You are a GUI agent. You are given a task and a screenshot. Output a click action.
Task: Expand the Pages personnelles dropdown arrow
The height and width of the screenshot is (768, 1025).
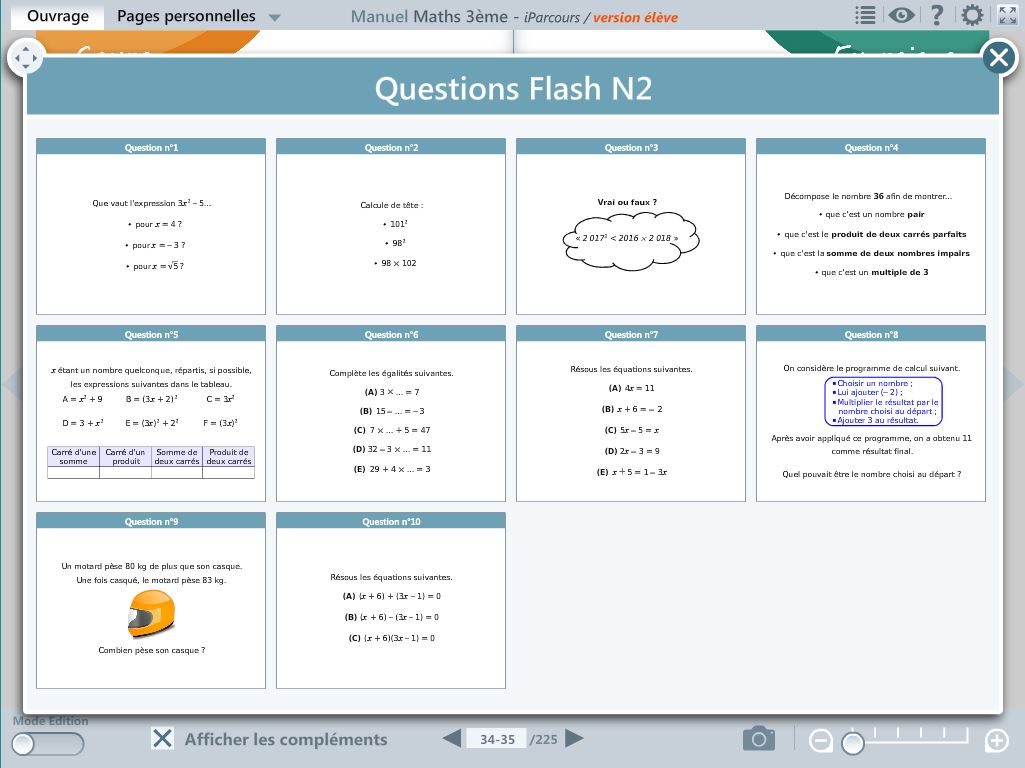pyautogui.click(x=275, y=17)
